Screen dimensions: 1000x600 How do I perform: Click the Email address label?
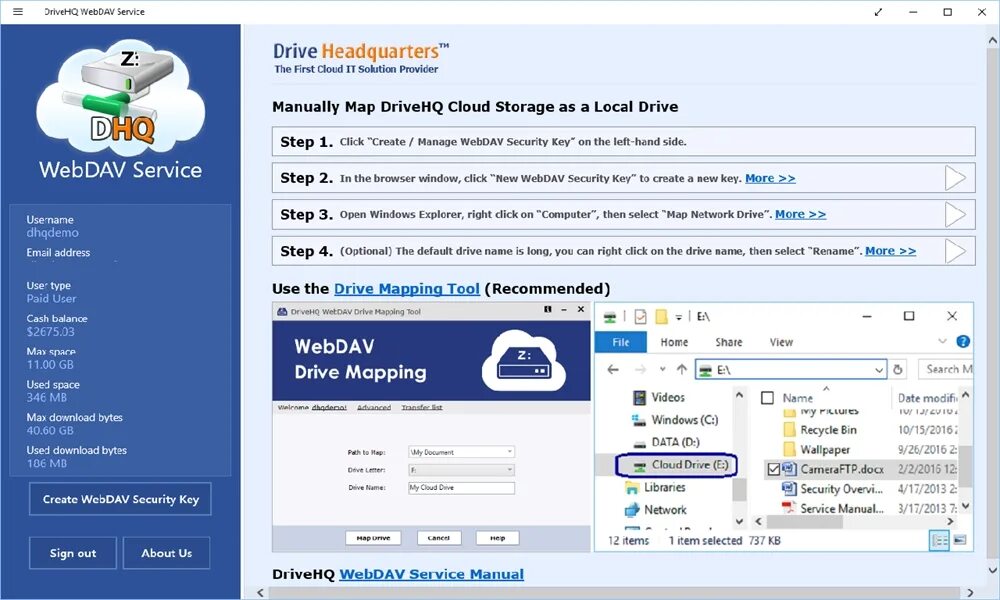[58, 252]
